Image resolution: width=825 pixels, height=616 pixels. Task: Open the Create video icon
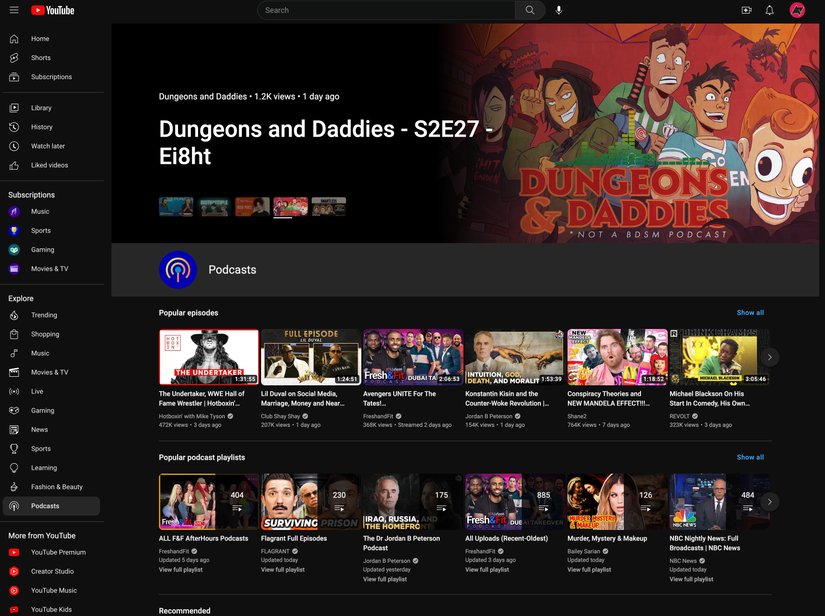click(746, 10)
